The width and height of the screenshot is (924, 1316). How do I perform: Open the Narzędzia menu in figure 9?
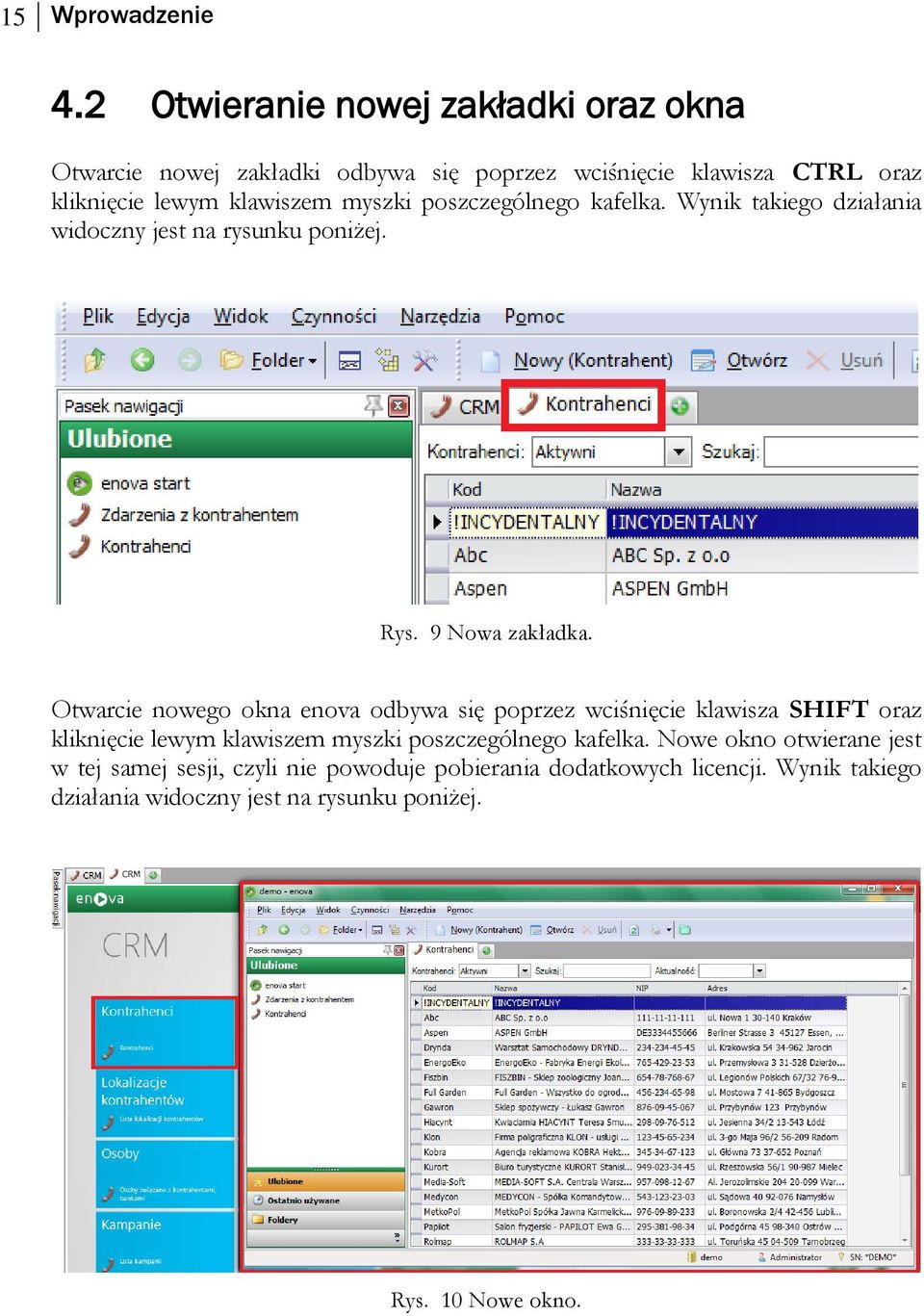click(440, 317)
